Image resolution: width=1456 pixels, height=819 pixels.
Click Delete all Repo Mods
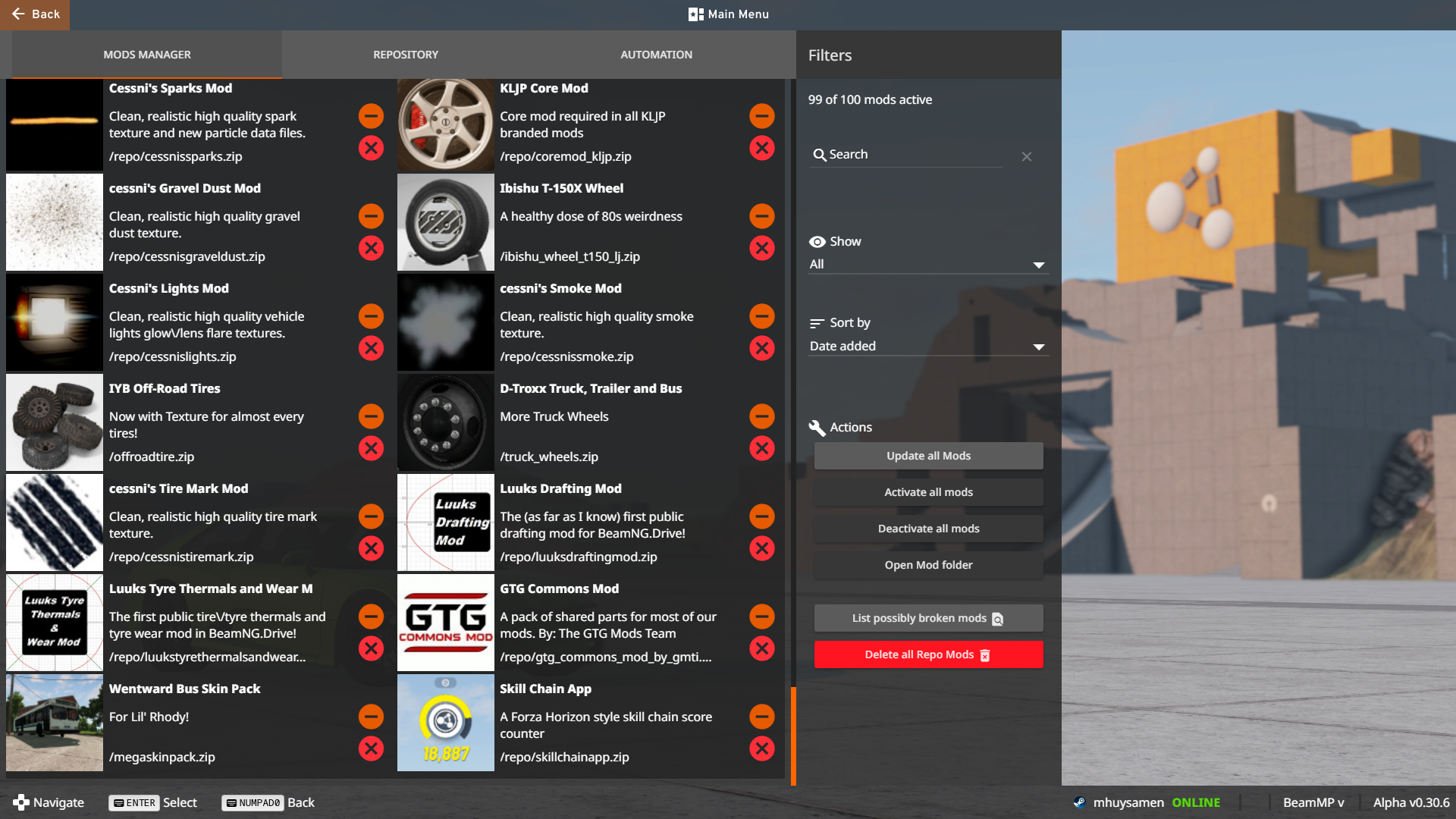click(928, 654)
